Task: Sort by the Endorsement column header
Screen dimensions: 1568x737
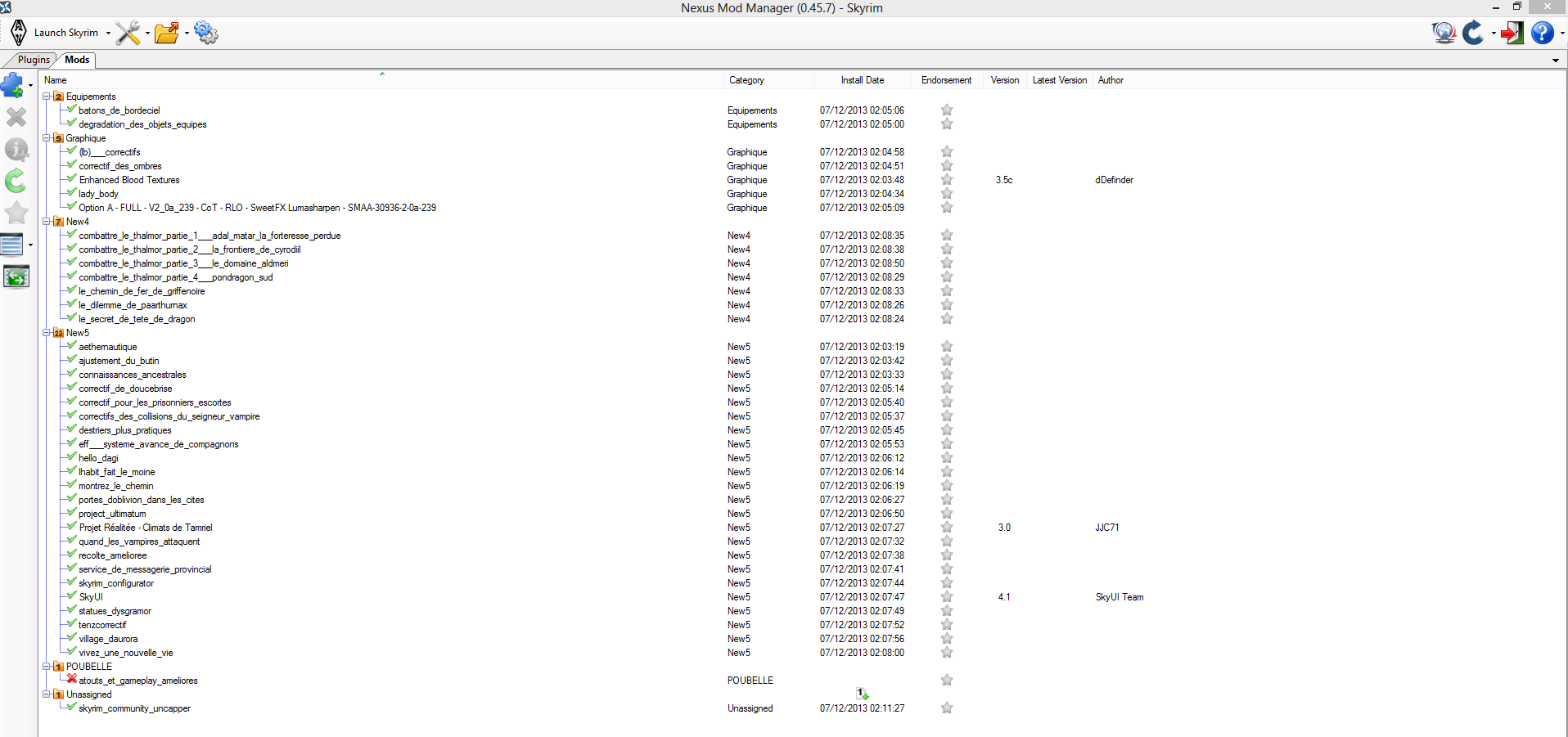Action: [947, 80]
